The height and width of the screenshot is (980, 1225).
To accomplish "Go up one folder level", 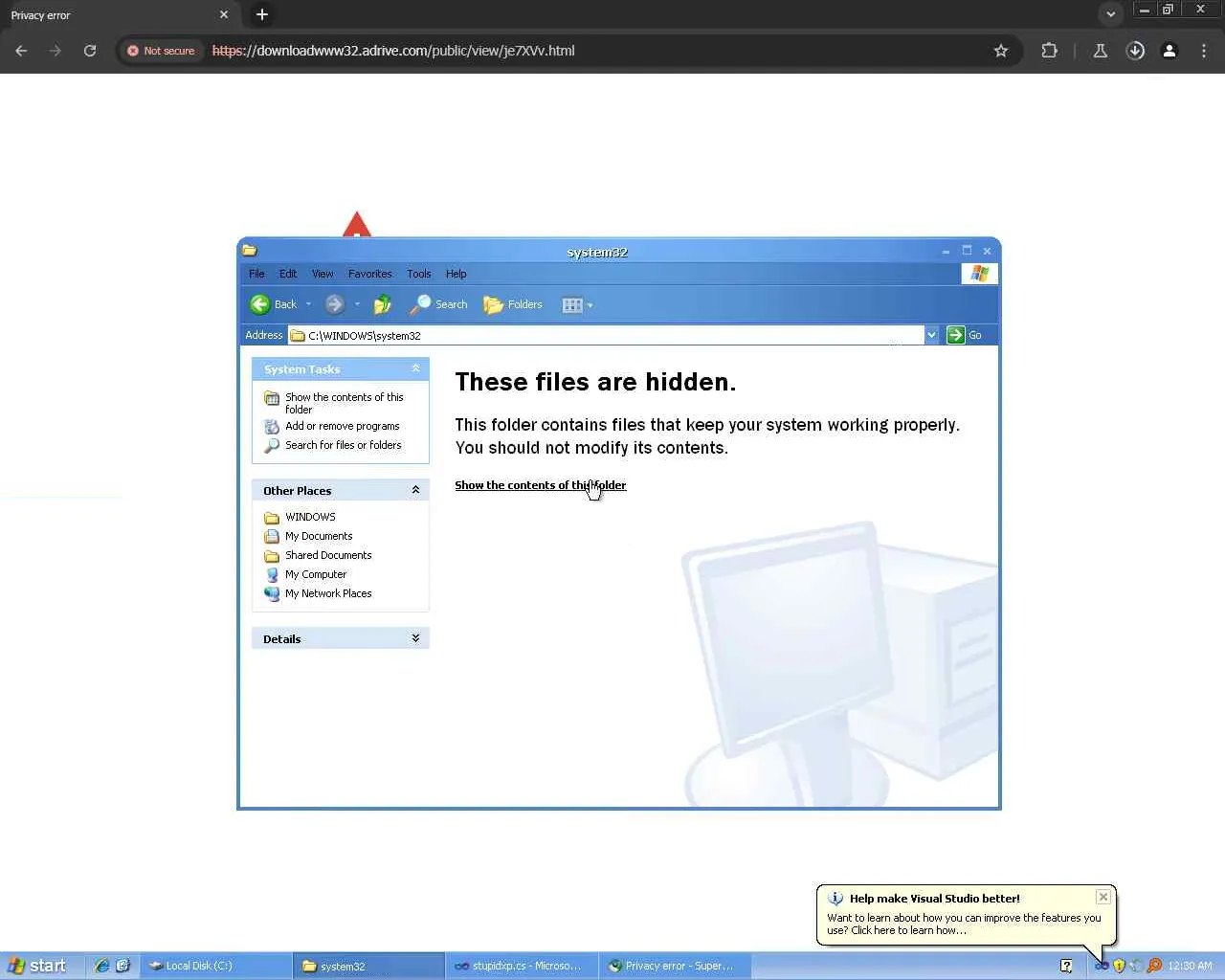I will (383, 304).
